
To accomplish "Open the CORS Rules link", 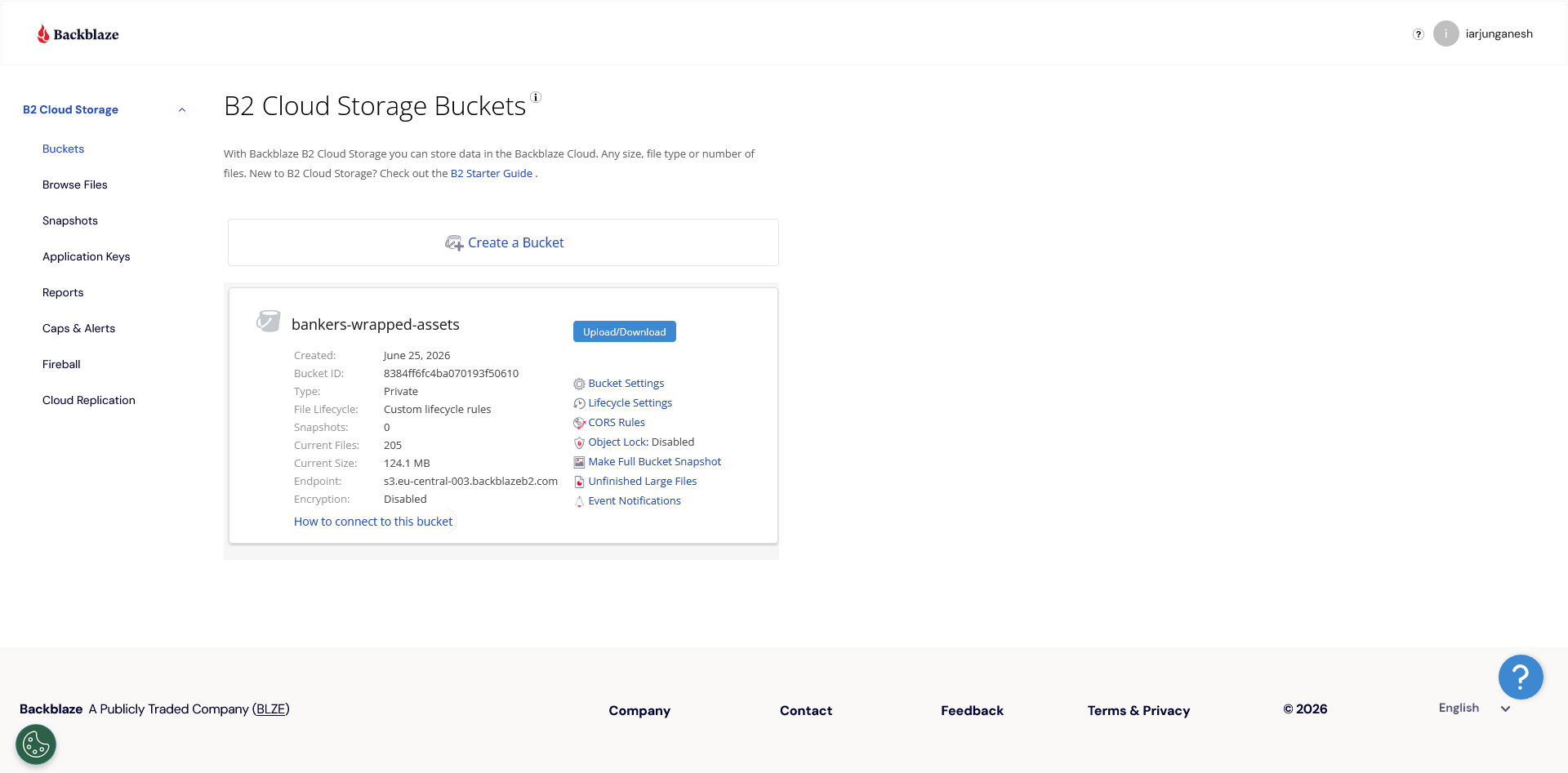I will point(617,422).
